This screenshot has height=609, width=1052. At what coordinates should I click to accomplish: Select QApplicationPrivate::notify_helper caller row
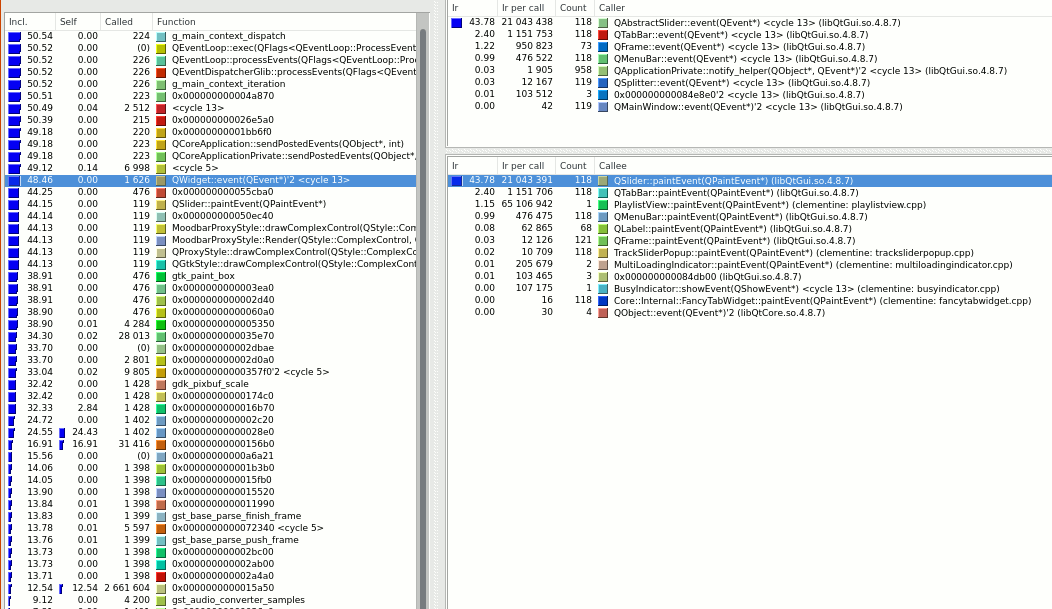(x=749, y=71)
